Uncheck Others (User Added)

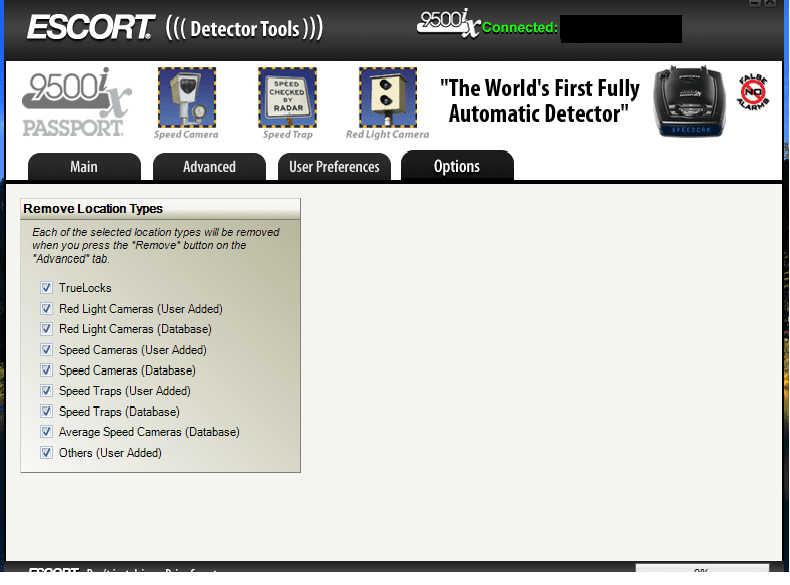(x=46, y=452)
